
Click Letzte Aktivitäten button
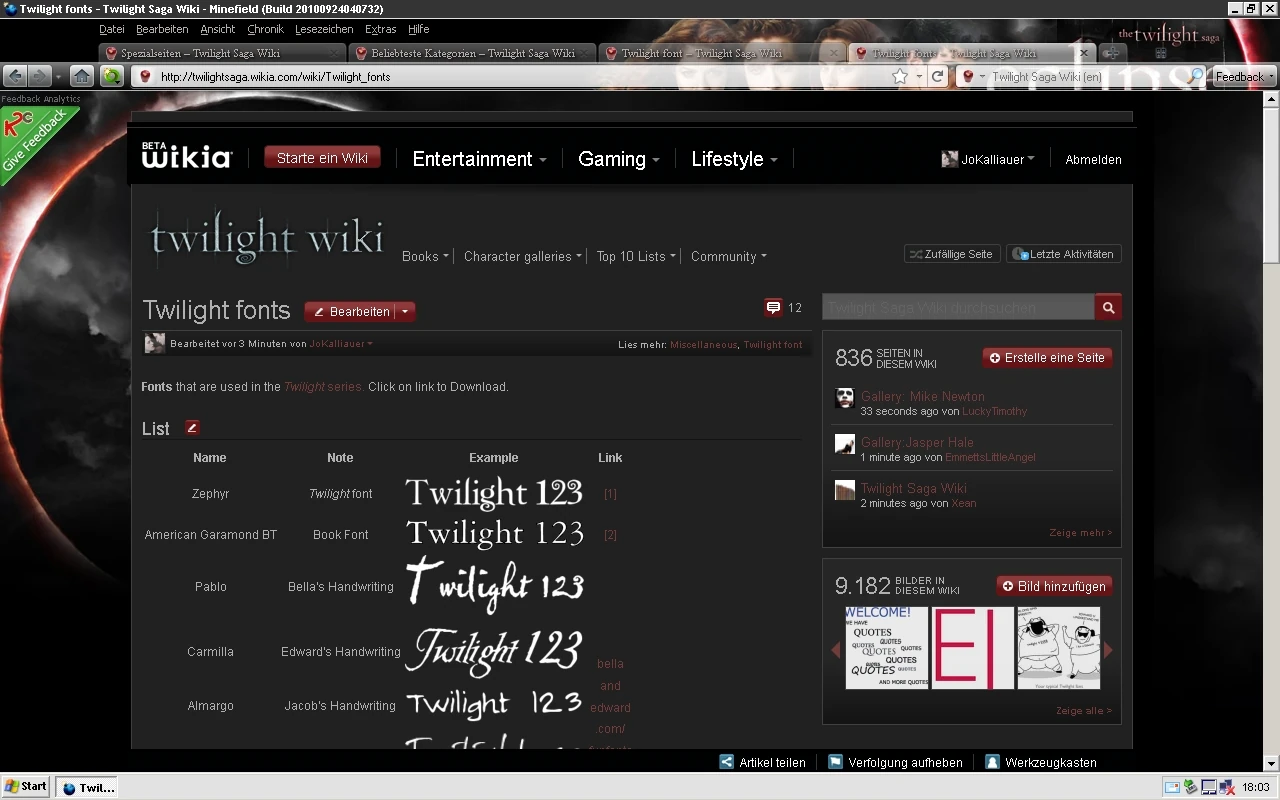(x=1063, y=254)
